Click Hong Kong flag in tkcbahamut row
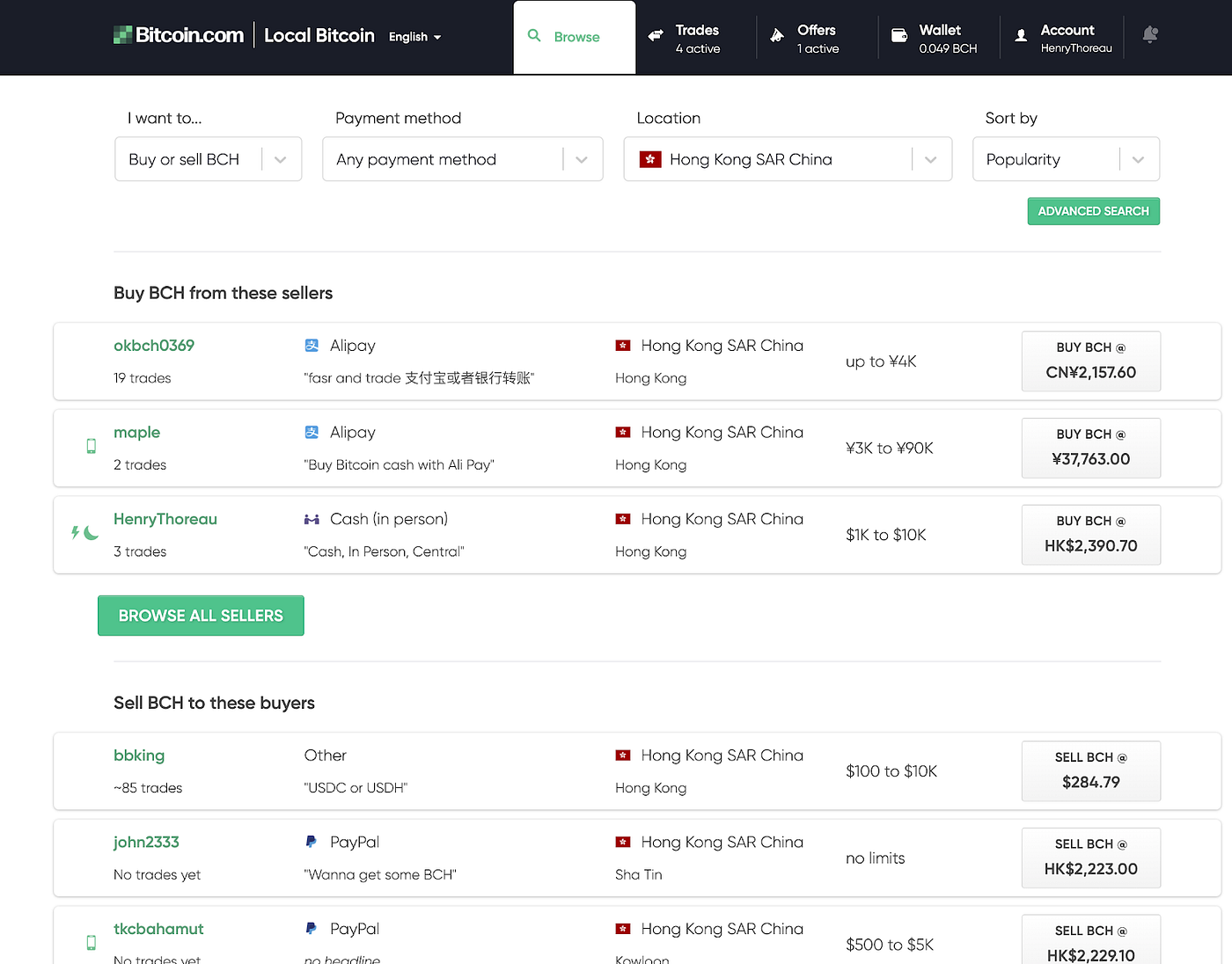 click(x=623, y=929)
